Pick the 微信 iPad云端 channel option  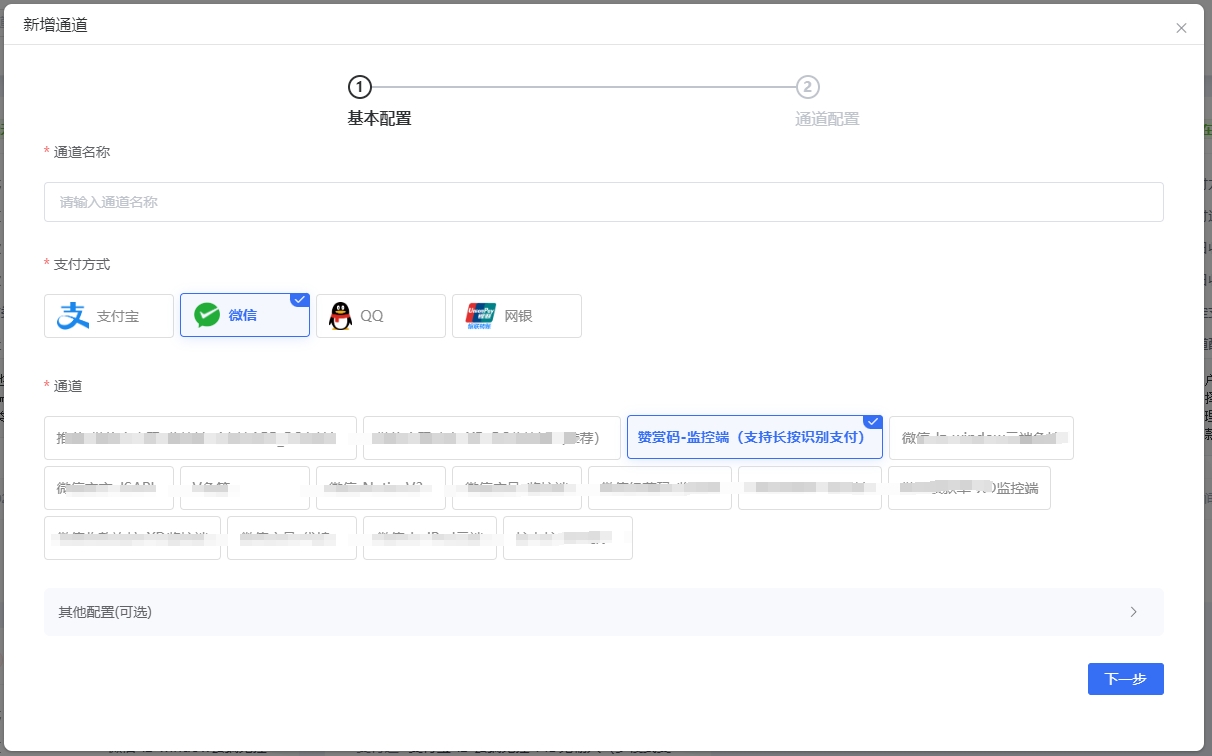coord(429,538)
